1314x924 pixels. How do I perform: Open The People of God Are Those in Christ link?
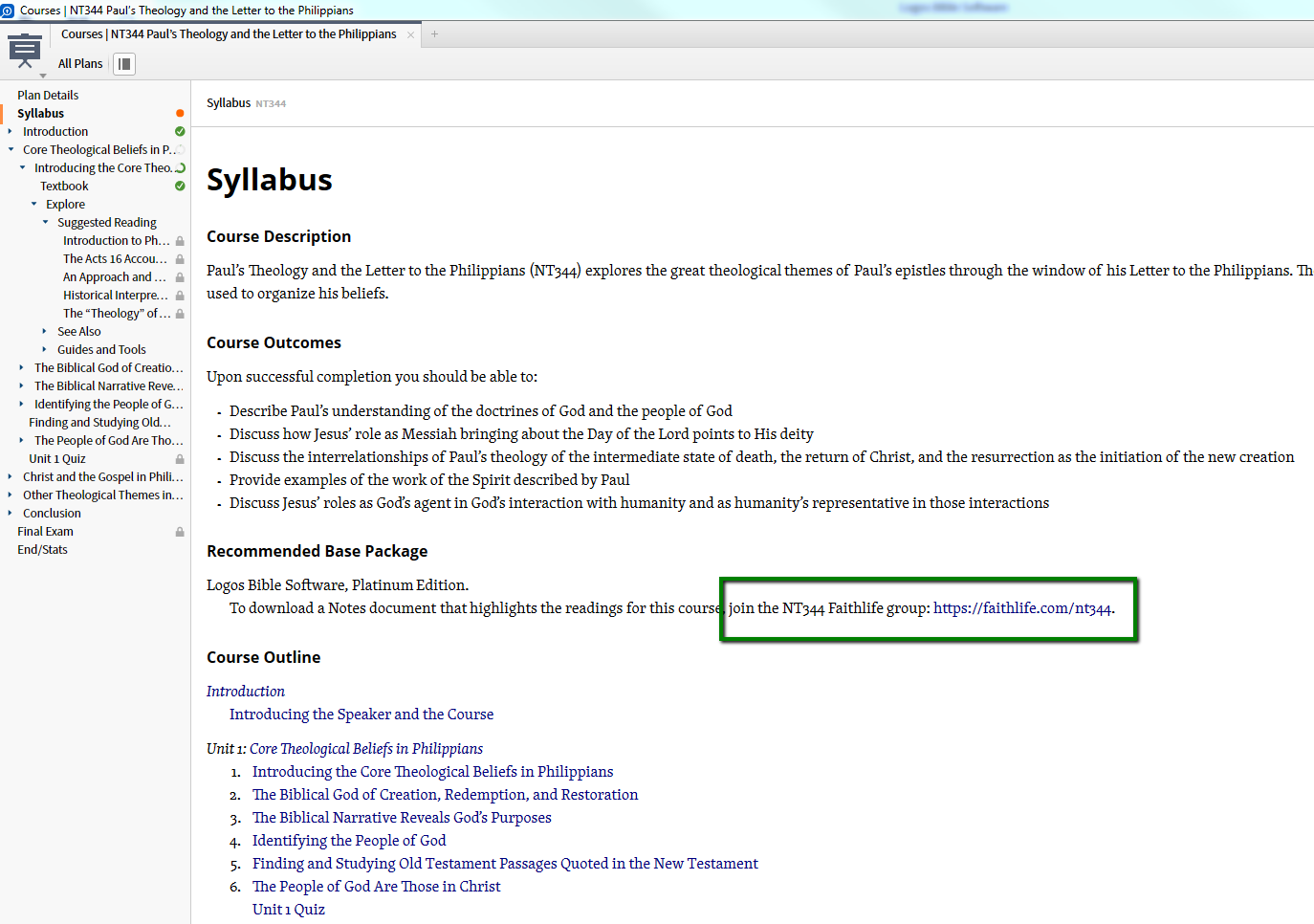[376, 887]
